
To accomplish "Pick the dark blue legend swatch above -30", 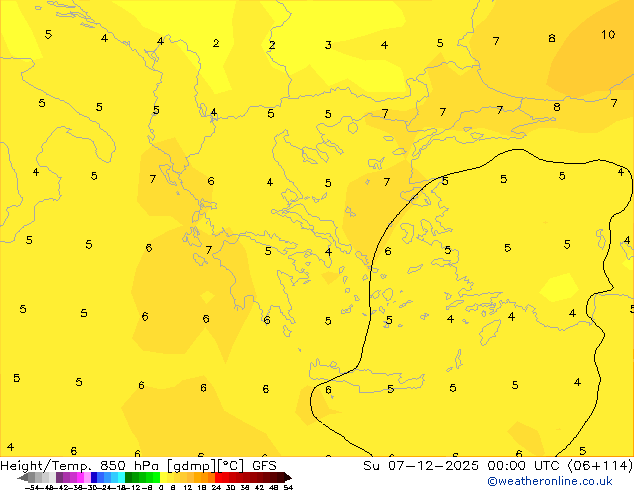I will (x=94, y=478).
